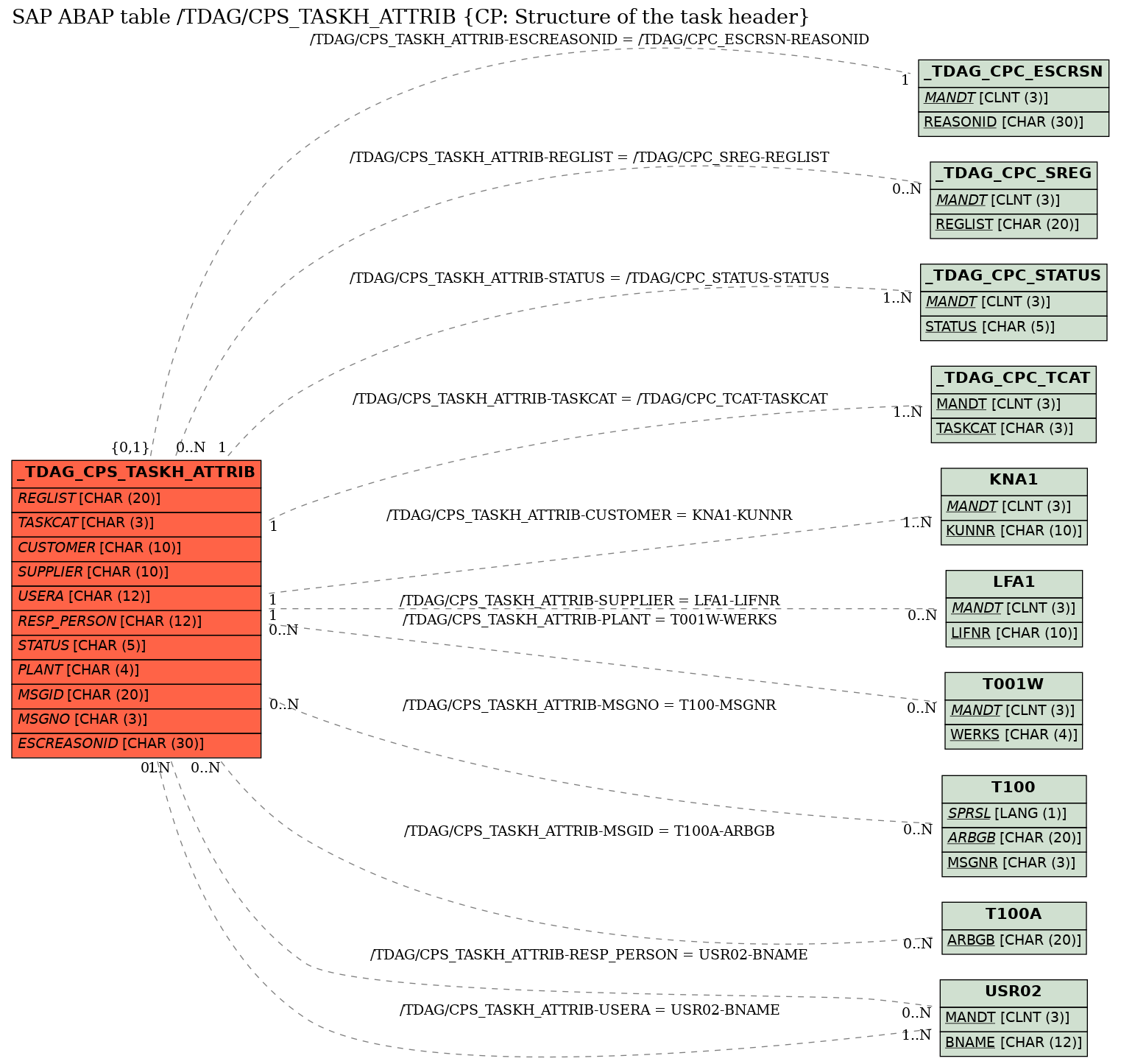Select the ESCREASONID [CHAR (30)] field
Screen dimensions: 1121x1064
(136, 744)
